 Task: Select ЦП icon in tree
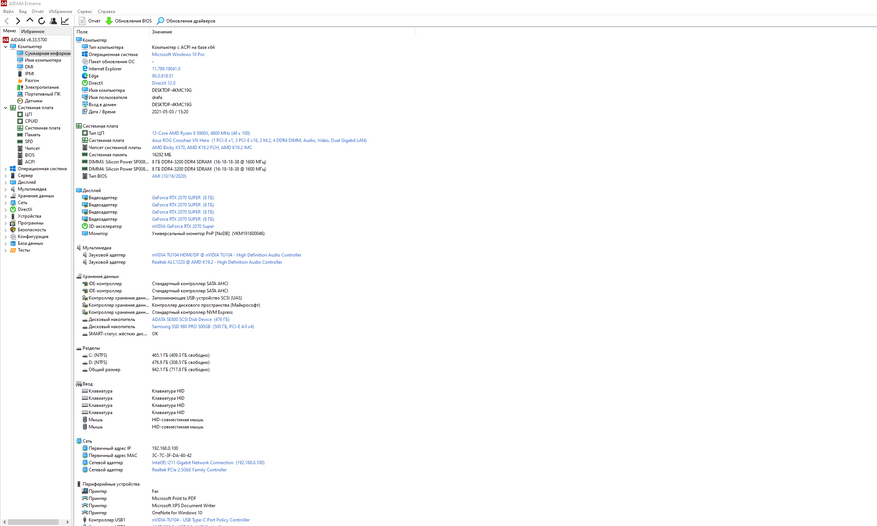tap(20, 114)
